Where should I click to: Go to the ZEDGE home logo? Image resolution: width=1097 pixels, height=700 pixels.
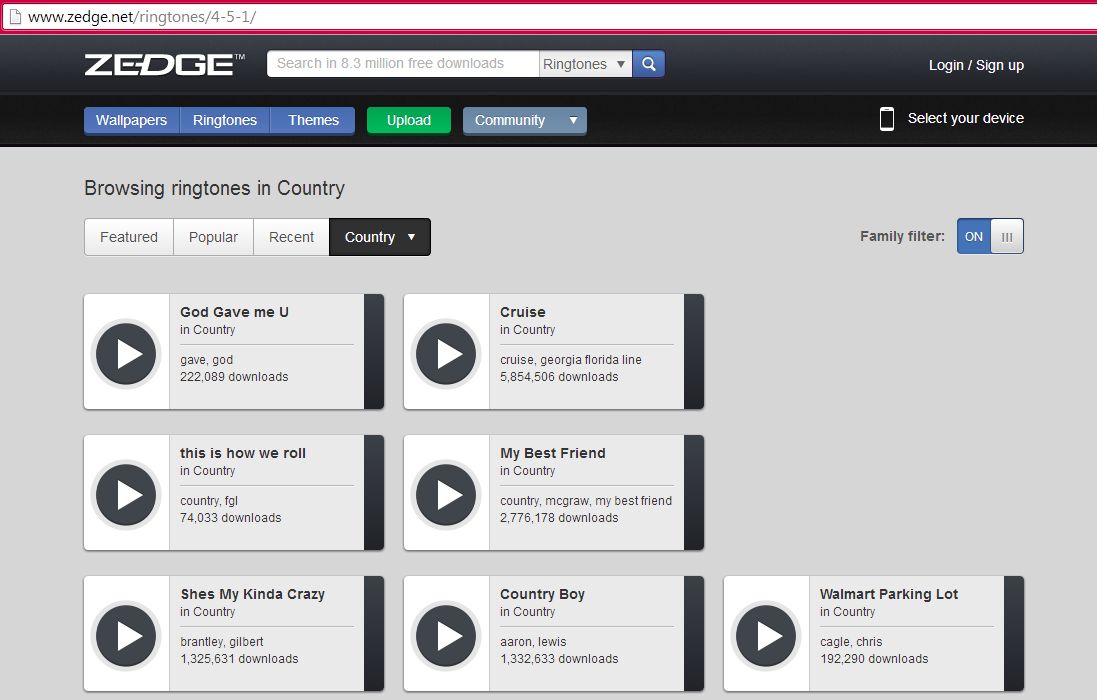[x=164, y=65]
